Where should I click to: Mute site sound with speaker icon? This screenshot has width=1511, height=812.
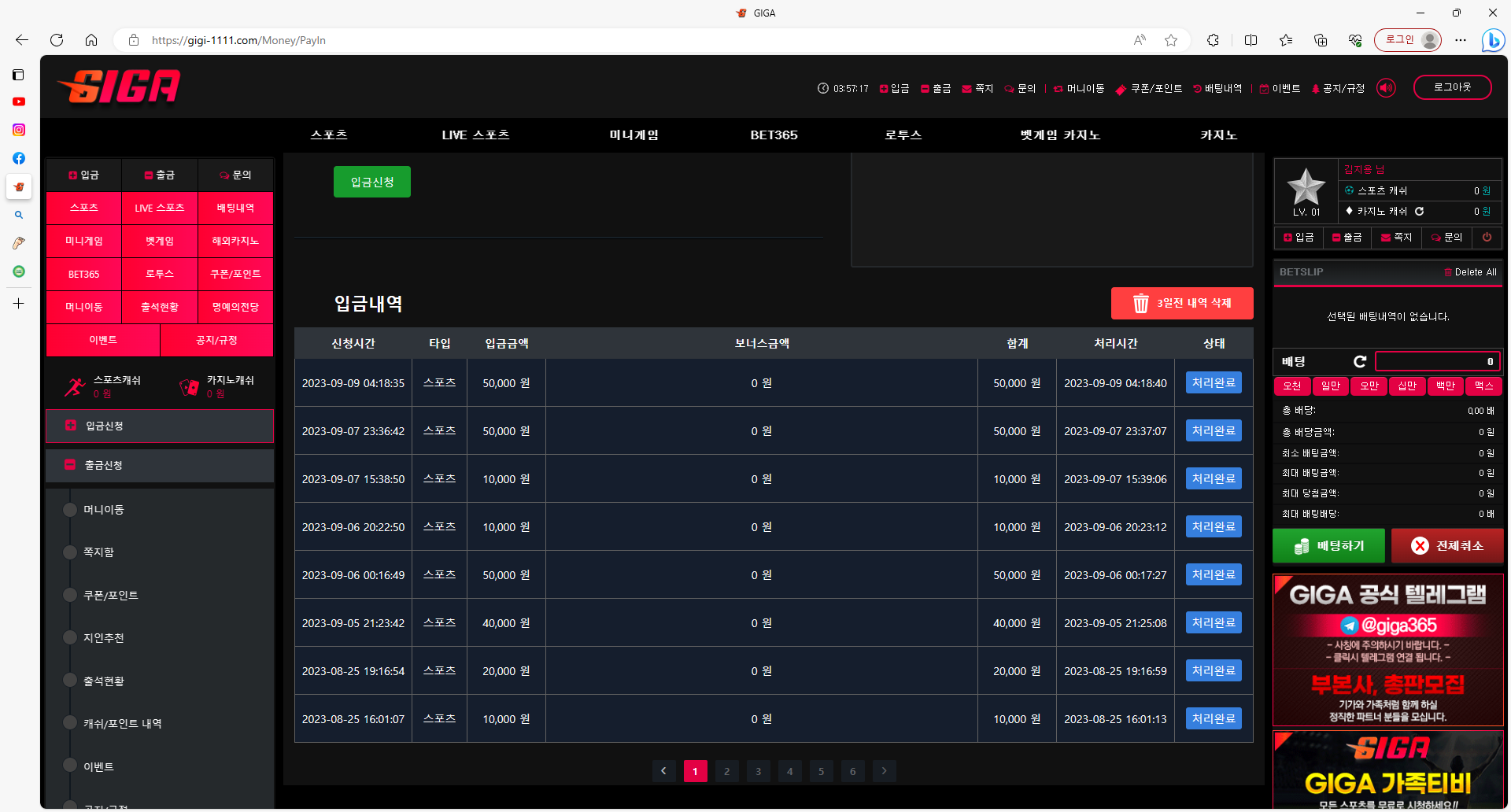coord(1386,88)
